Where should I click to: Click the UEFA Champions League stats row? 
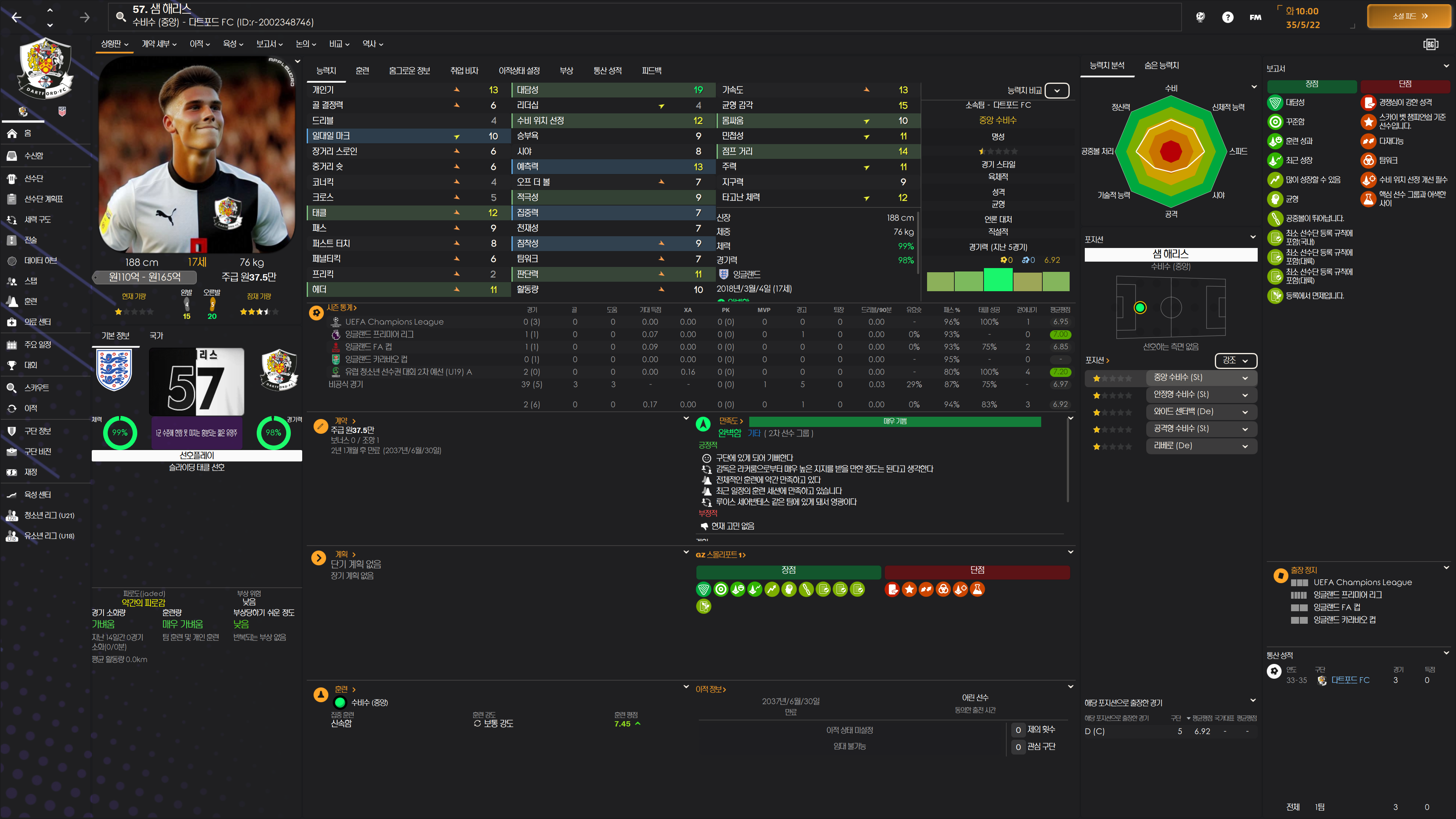pyautogui.click(x=690, y=322)
